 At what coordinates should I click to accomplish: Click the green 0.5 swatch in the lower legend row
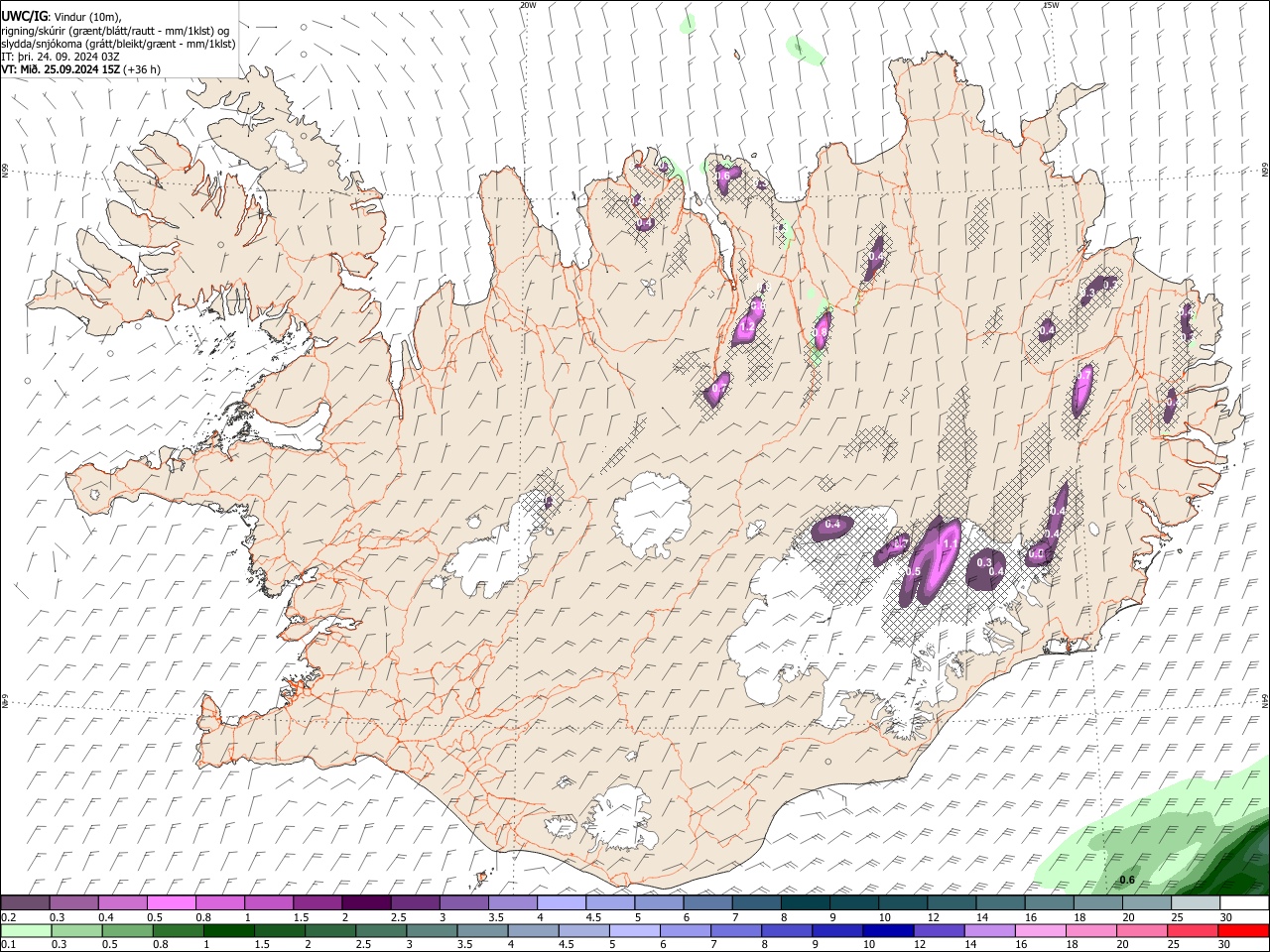(127, 931)
